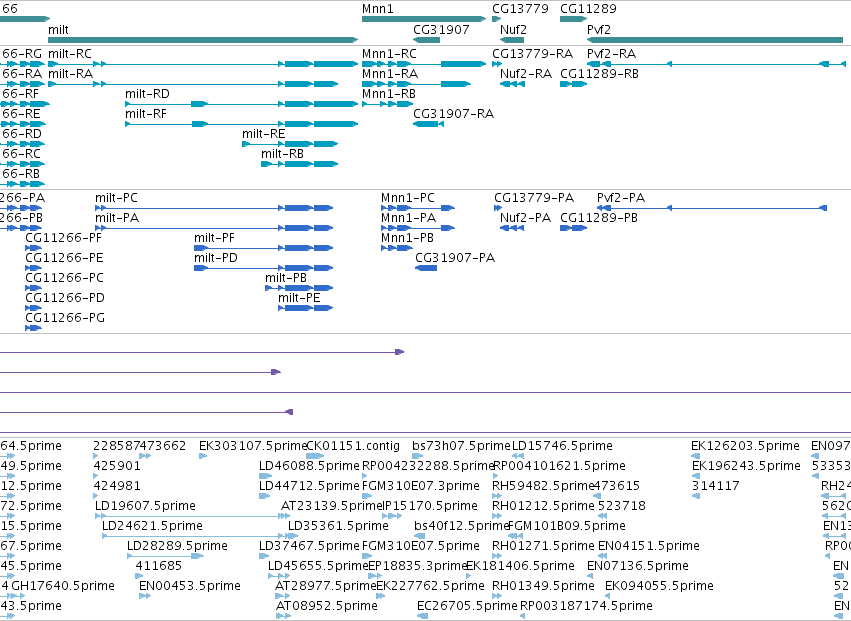Open EST EC26705.5prime
This screenshot has height=621, width=851.
pos(467,607)
